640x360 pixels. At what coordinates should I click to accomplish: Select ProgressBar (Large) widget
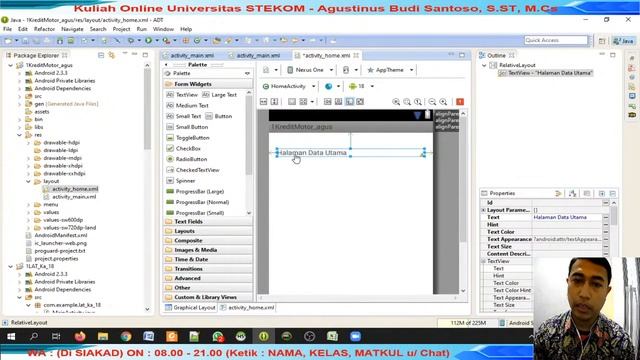point(195,191)
